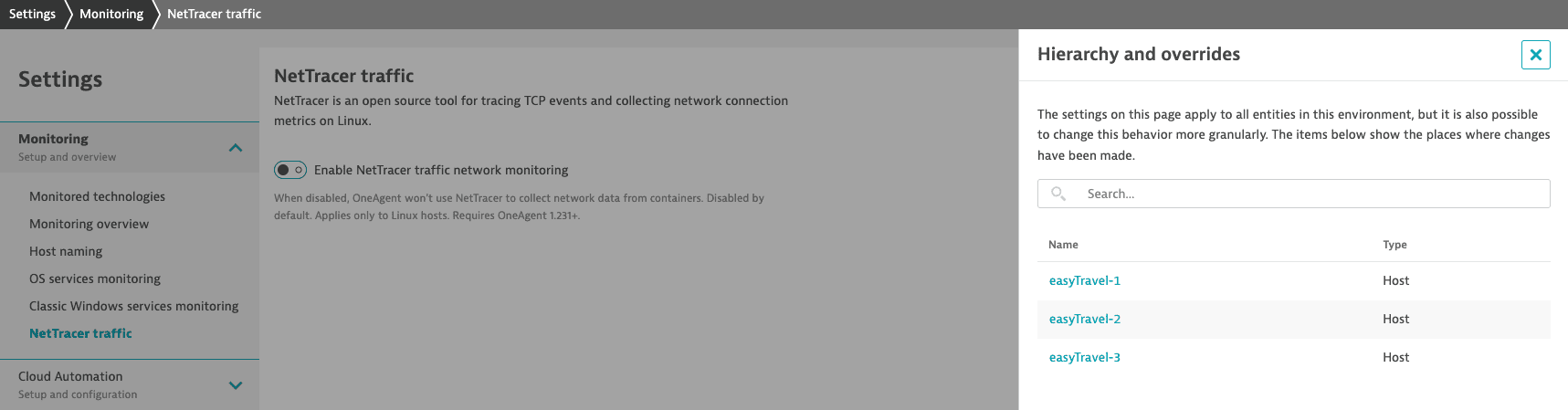Select NetTracer traffic in sidebar
1568x410 pixels.
coord(80,333)
